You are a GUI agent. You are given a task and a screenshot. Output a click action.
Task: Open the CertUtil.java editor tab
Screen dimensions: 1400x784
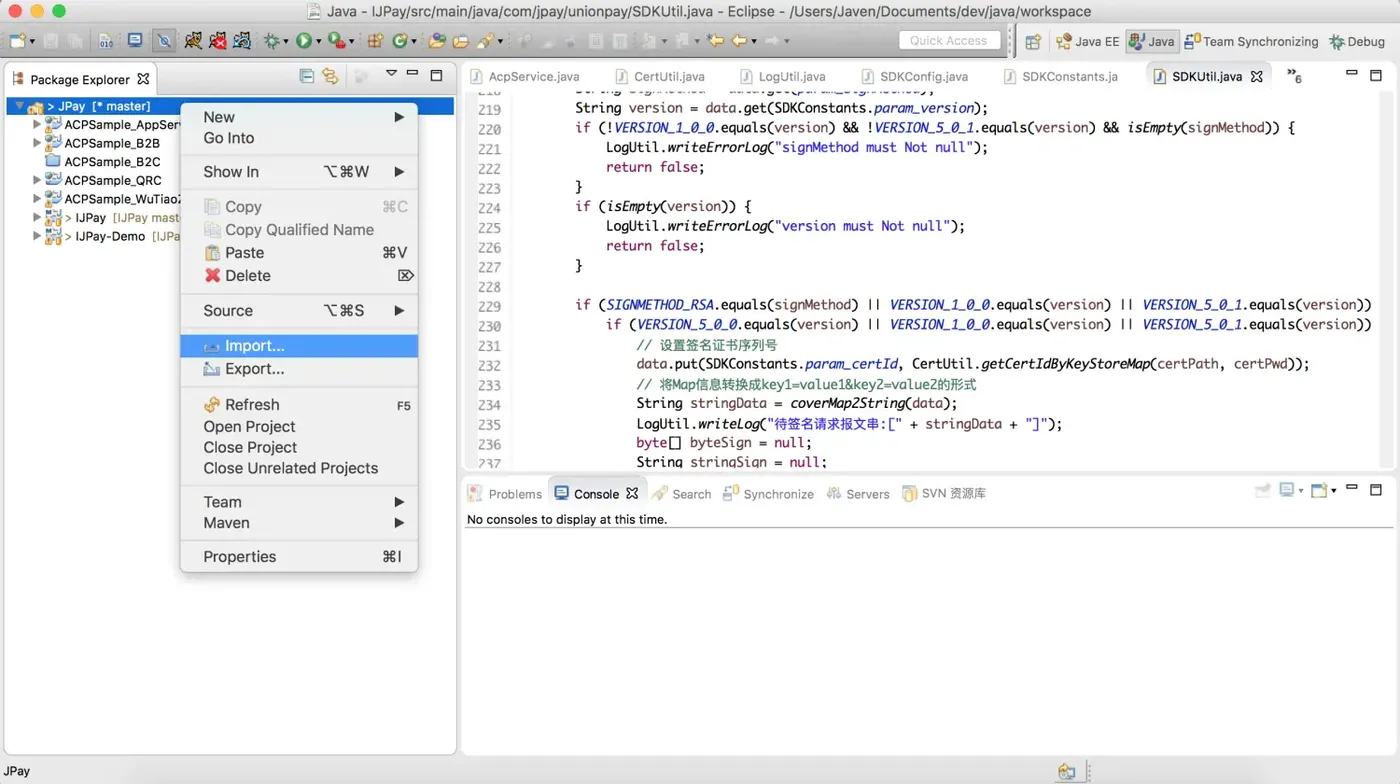[669, 76]
